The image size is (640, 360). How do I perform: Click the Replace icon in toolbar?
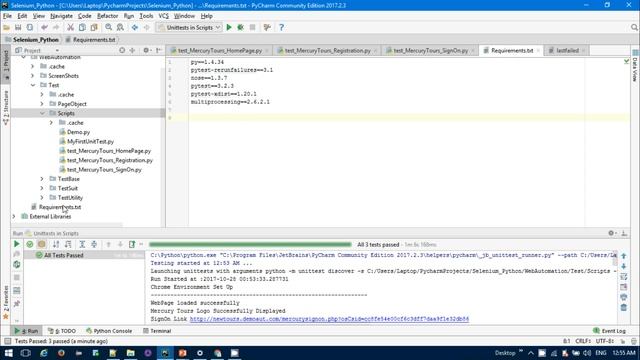coord(120,27)
